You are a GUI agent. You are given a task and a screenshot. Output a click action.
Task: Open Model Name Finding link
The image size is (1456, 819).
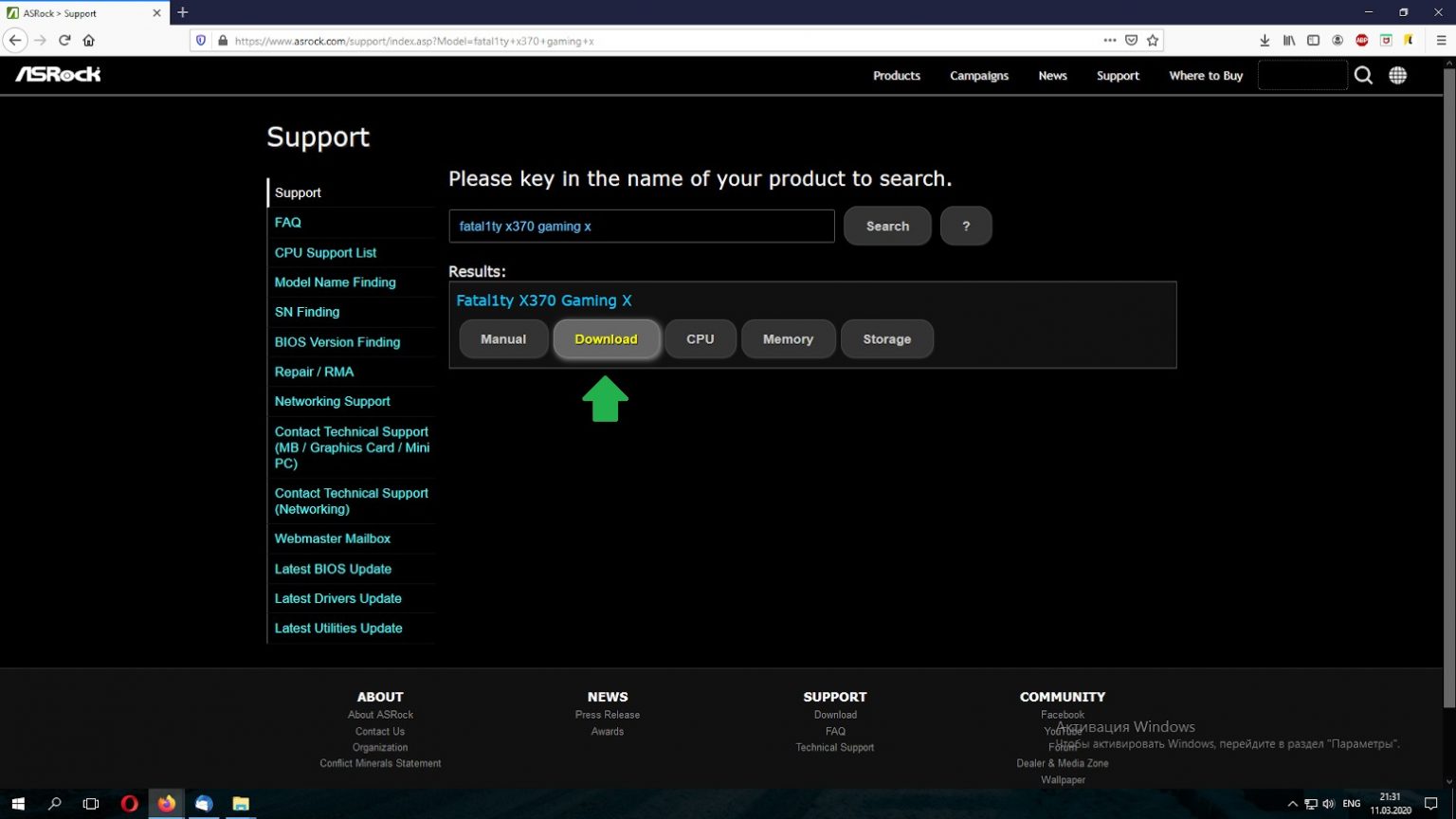pos(336,282)
